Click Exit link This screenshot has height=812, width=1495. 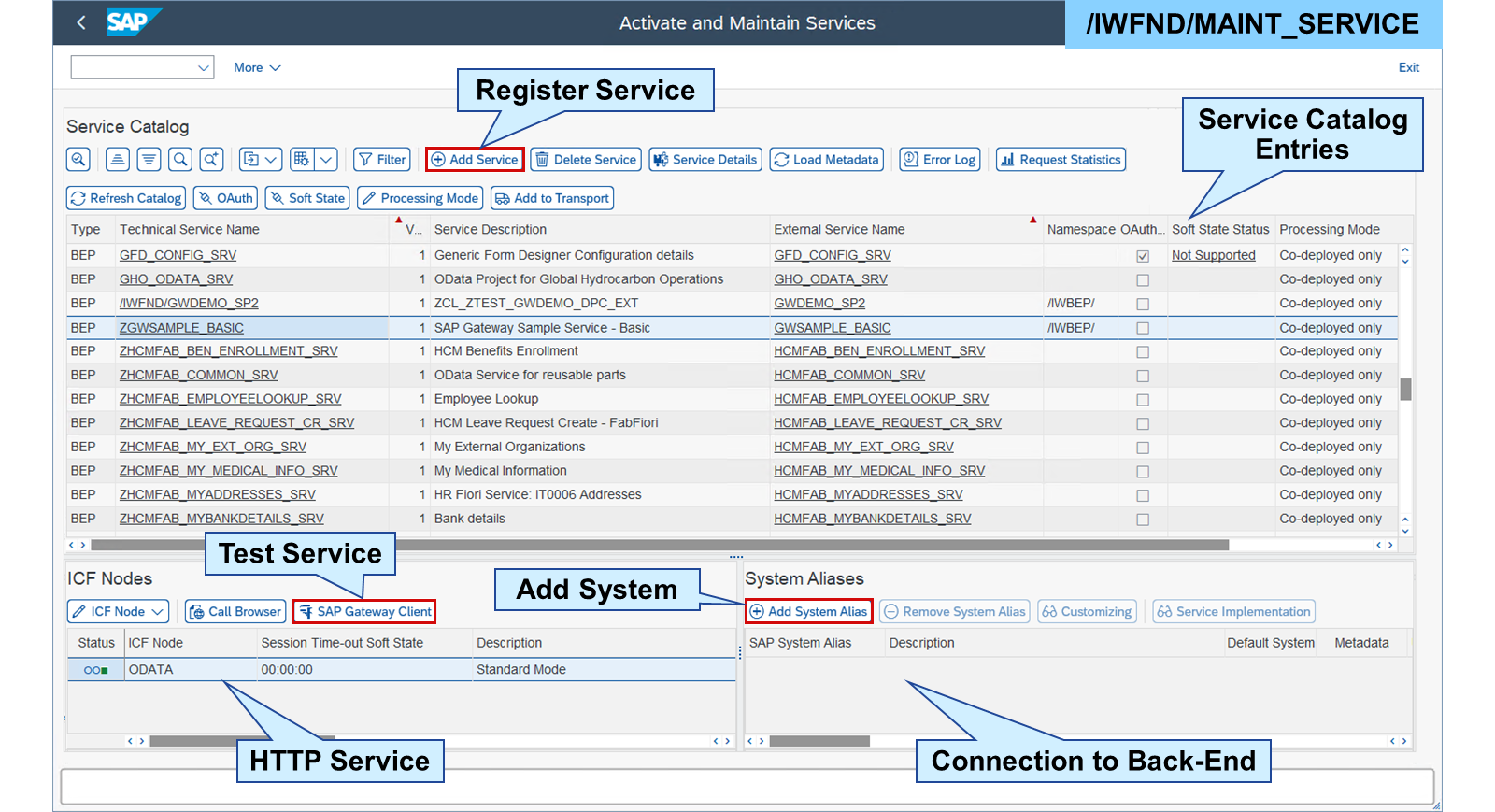click(x=1408, y=67)
